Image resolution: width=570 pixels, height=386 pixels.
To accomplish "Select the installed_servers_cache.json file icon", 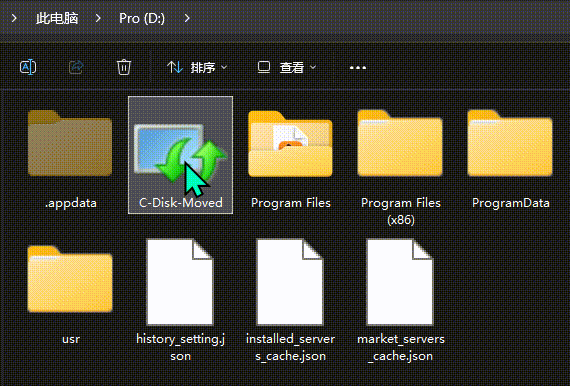I will click(290, 281).
